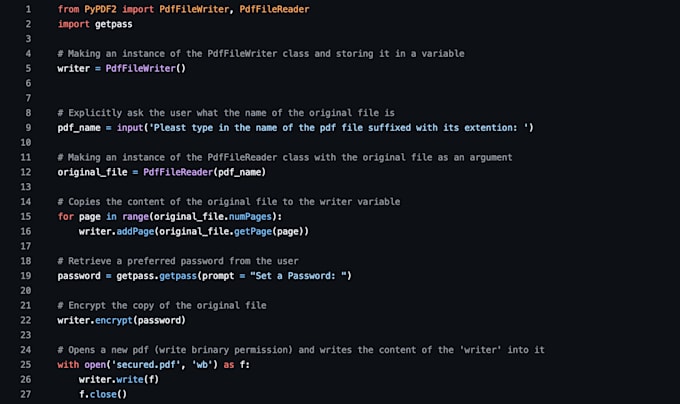The image size is (680, 404).
Task: Click the encrypt method call on line 22
Action: pyautogui.click(x=114, y=320)
